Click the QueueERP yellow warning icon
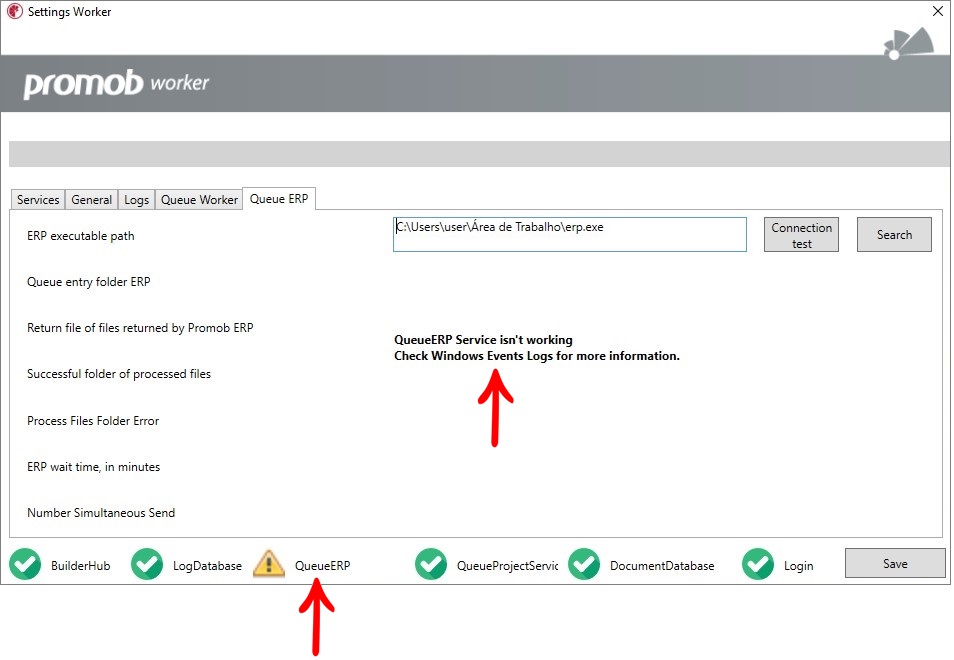 [268, 563]
